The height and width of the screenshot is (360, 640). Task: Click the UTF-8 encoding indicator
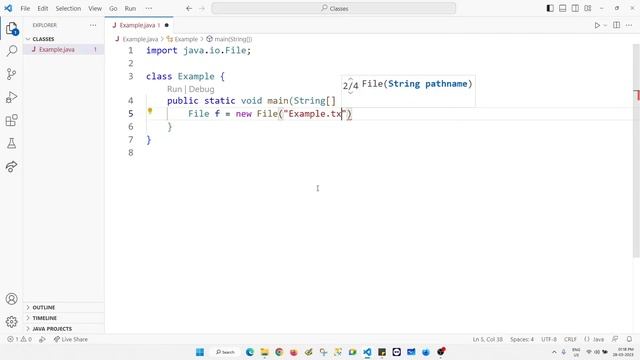tap(549, 339)
